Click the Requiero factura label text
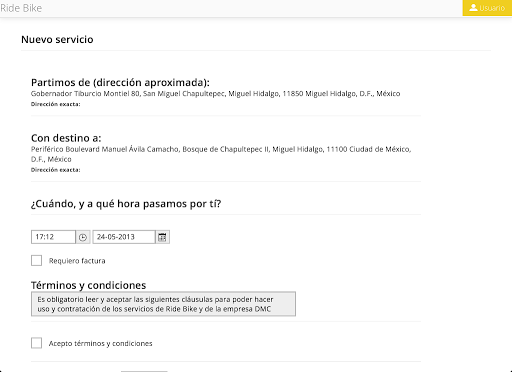The height and width of the screenshot is (372, 512). coord(77,261)
